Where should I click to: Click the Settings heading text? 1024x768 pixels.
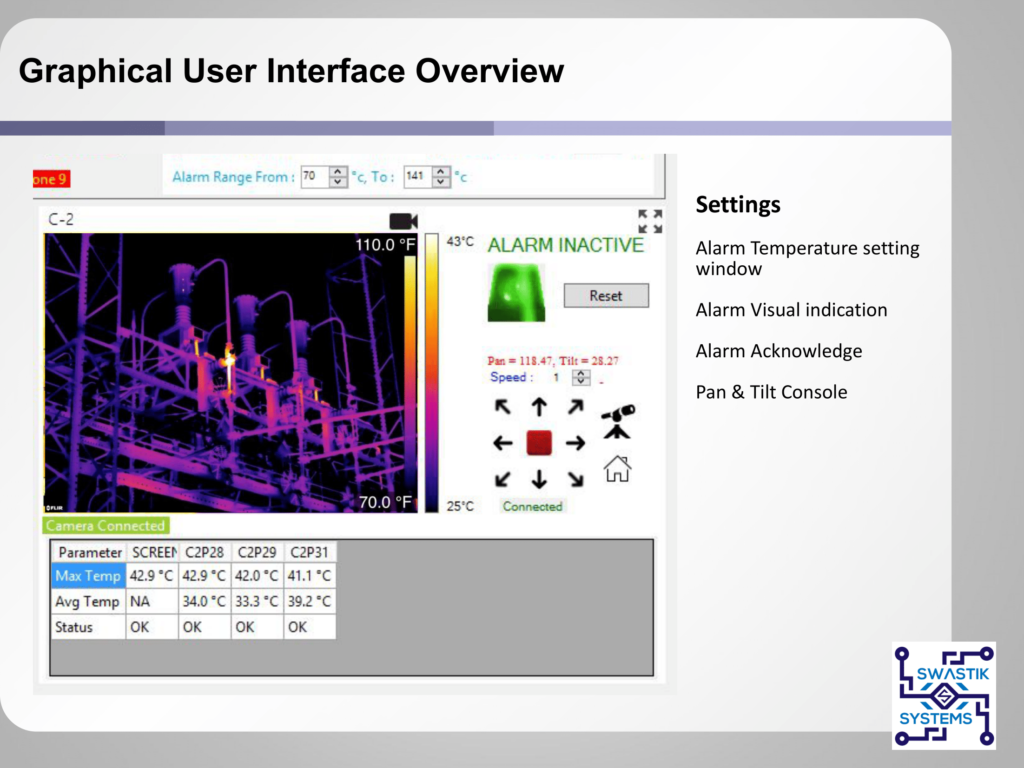point(738,205)
